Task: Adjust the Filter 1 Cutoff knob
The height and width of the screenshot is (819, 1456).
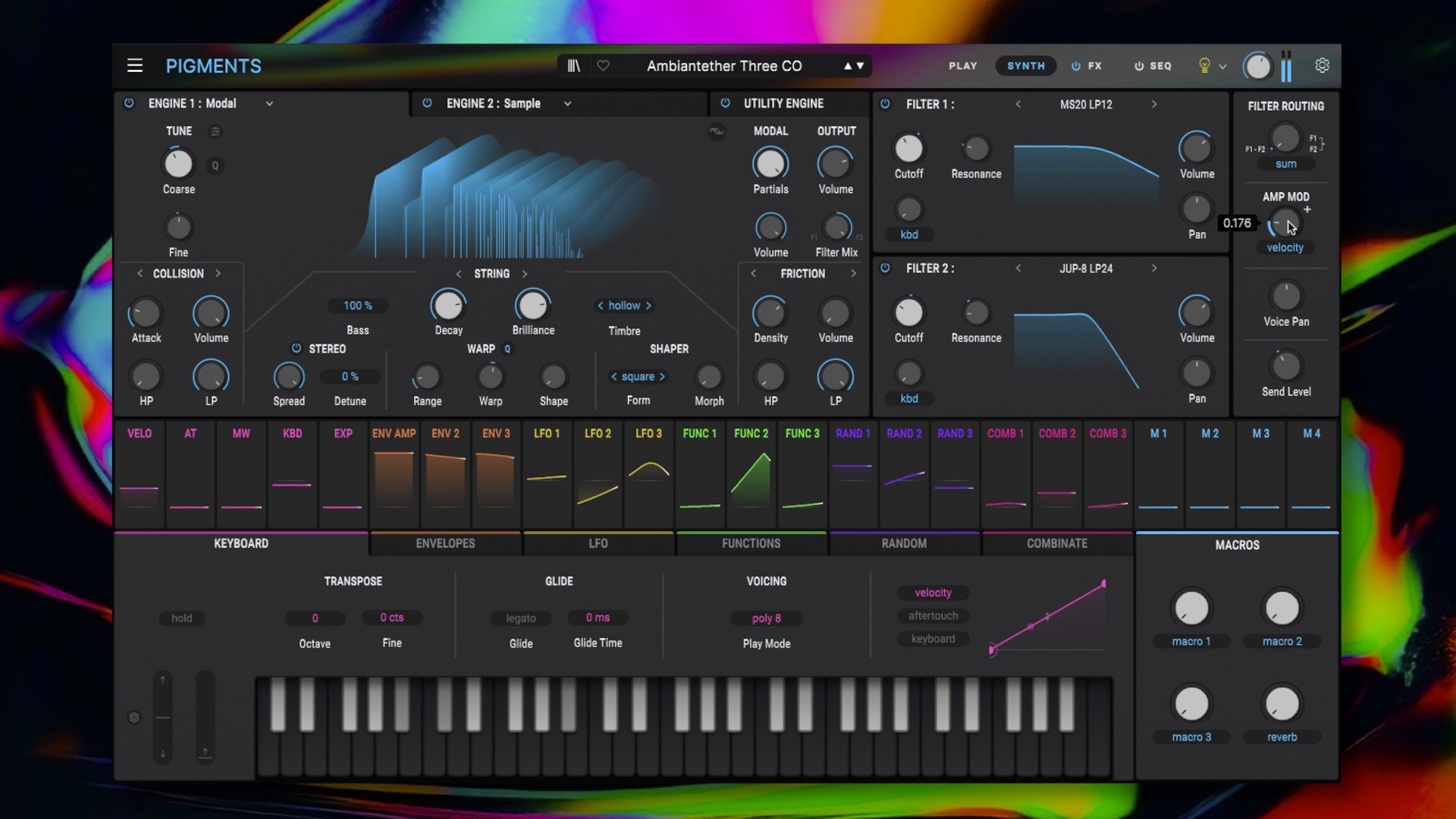Action: [x=908, y=148]
